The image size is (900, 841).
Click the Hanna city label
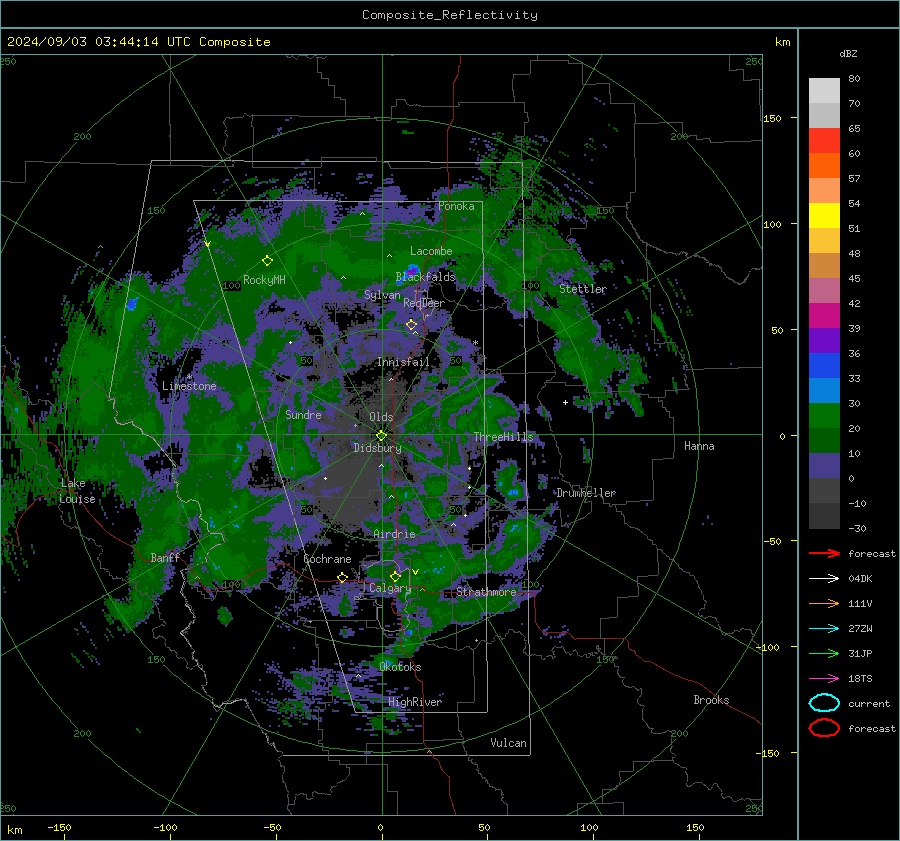[x=699, y=446]
